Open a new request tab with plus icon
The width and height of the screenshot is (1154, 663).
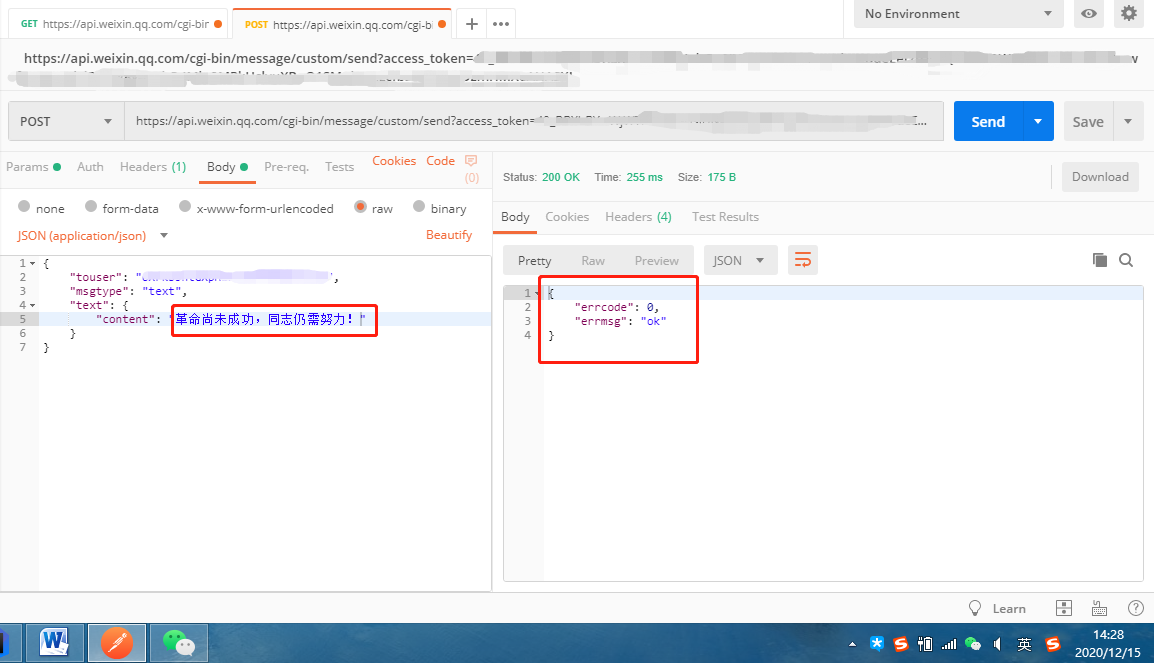pos(472,24)
